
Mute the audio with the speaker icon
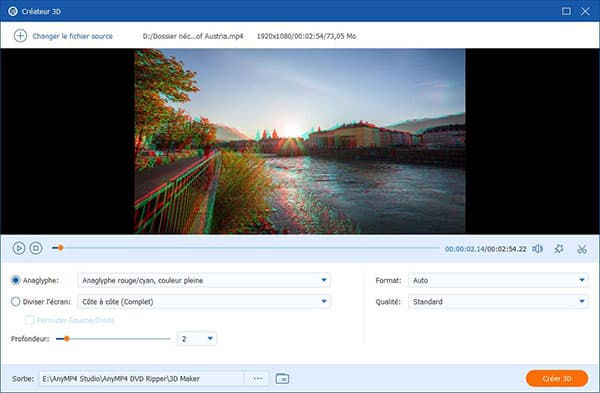coord(538,249)
